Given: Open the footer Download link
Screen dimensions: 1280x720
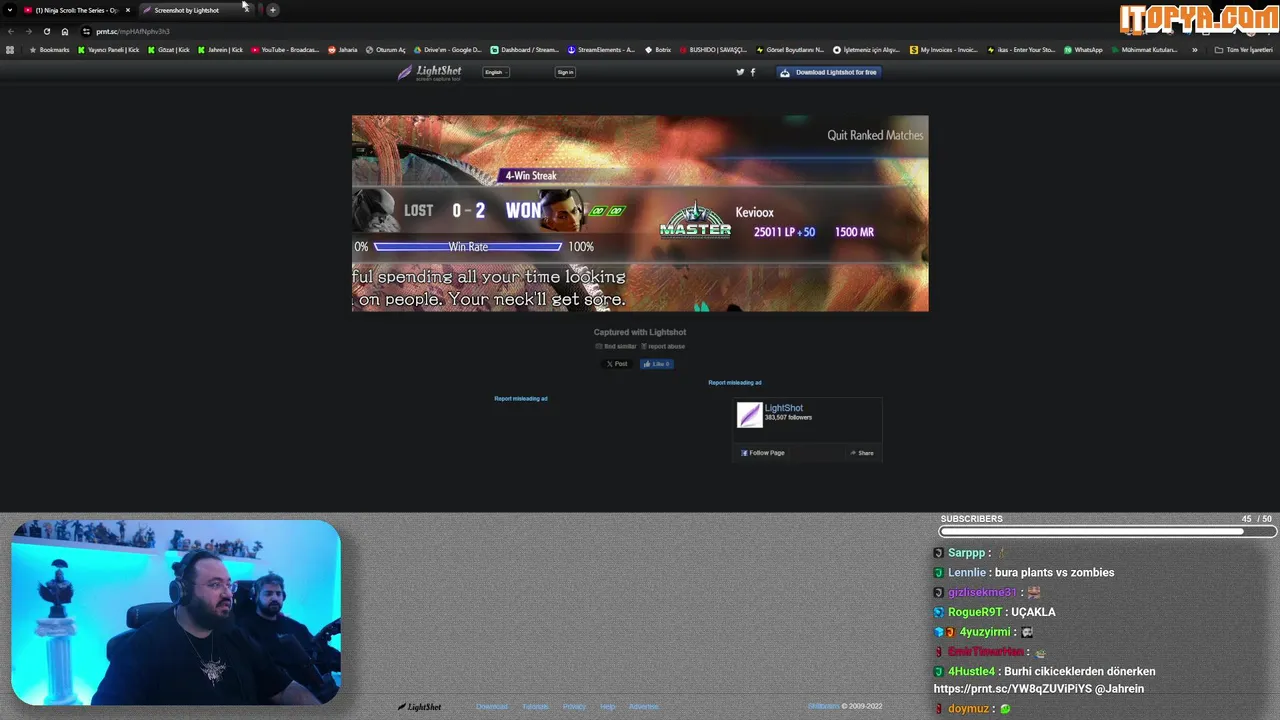Looking at the screenshot, I should 492,707.
